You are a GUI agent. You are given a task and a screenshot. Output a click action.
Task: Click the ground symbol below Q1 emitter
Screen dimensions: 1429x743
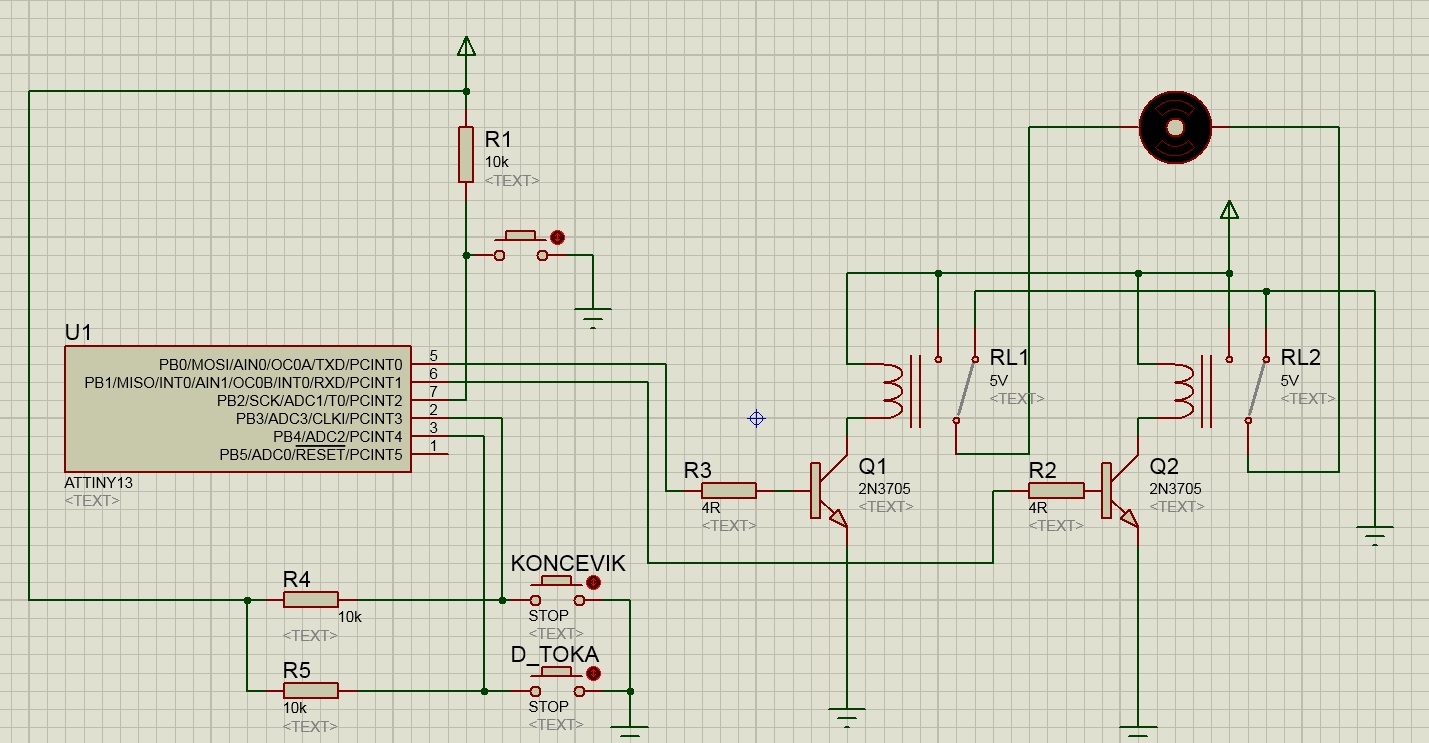(847, 718)
